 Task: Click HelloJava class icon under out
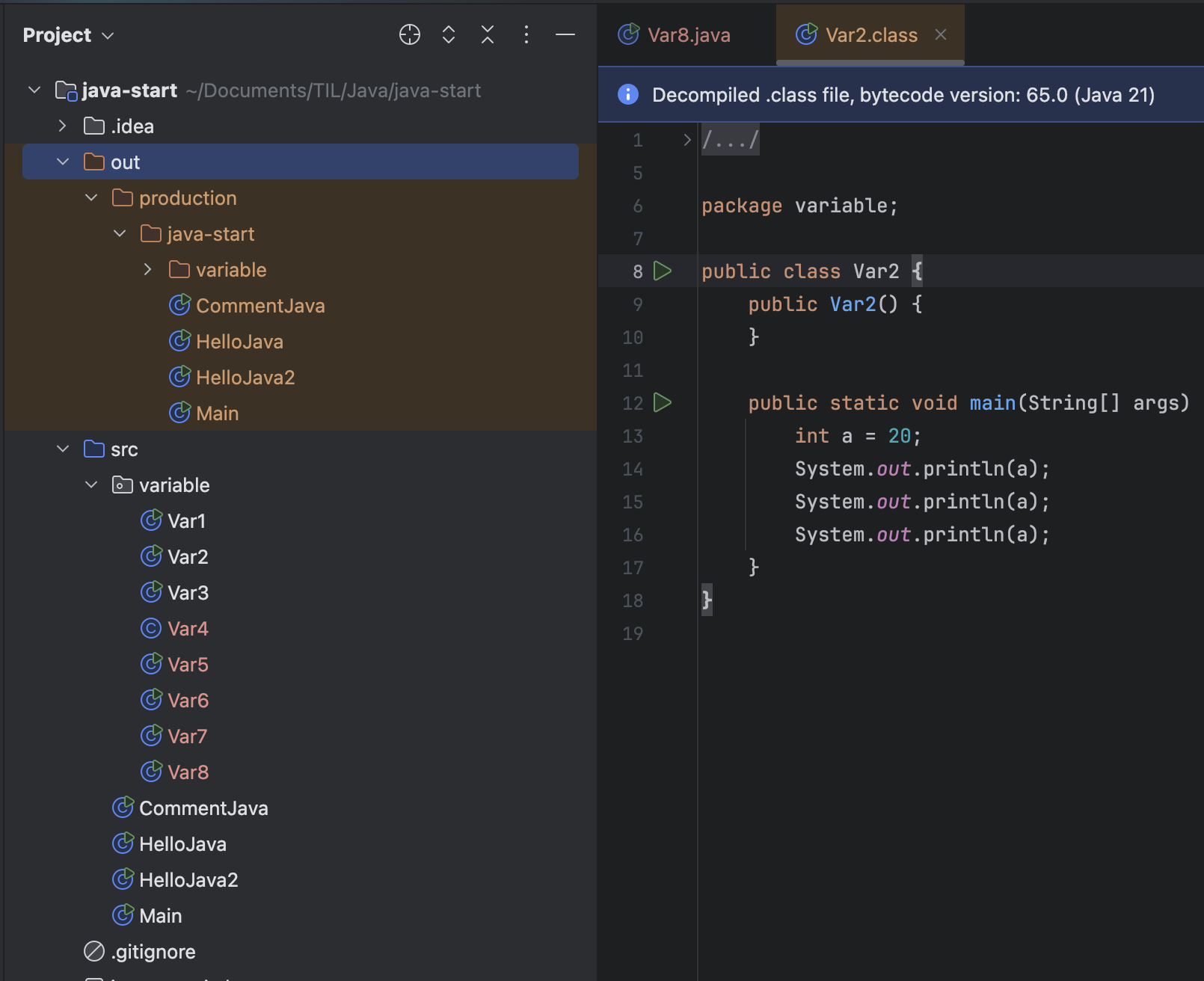pyautogui.click(x=179, y=341)
